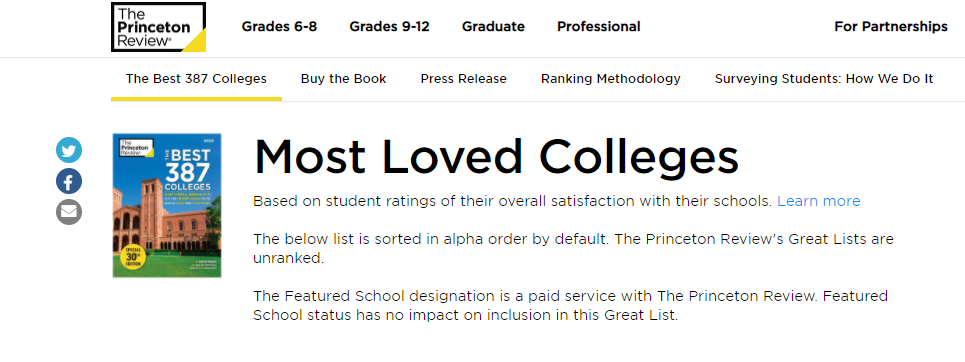Screen dimensions: 965x362
Task: Open Graduate menu
Action: 494,26
